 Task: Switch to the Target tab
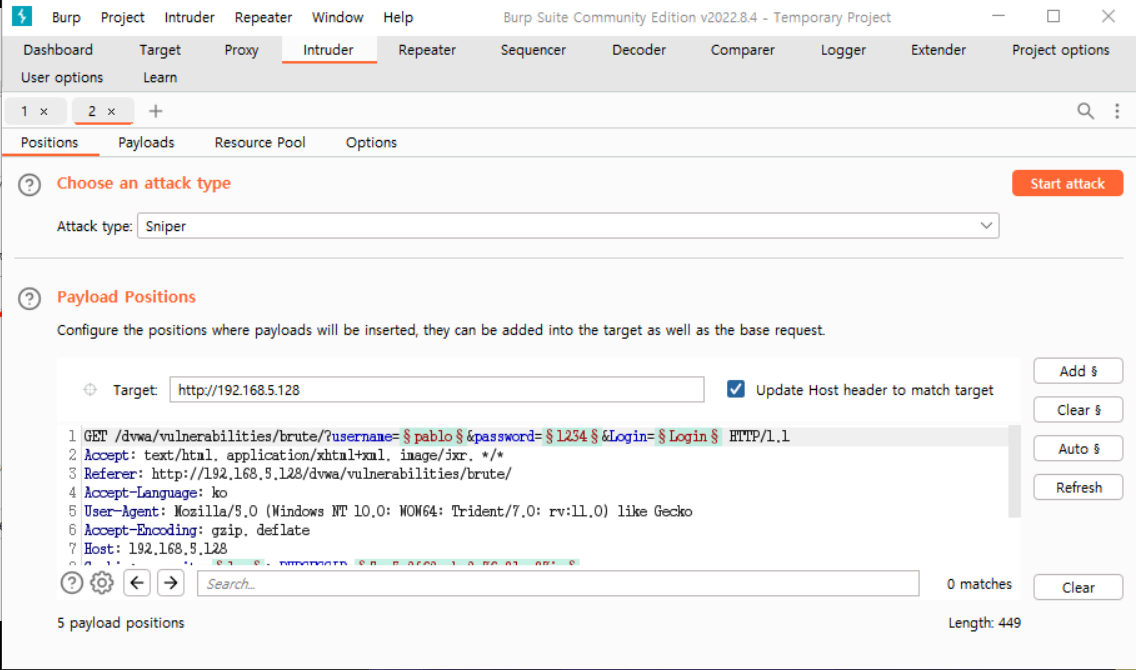(160, 50)
